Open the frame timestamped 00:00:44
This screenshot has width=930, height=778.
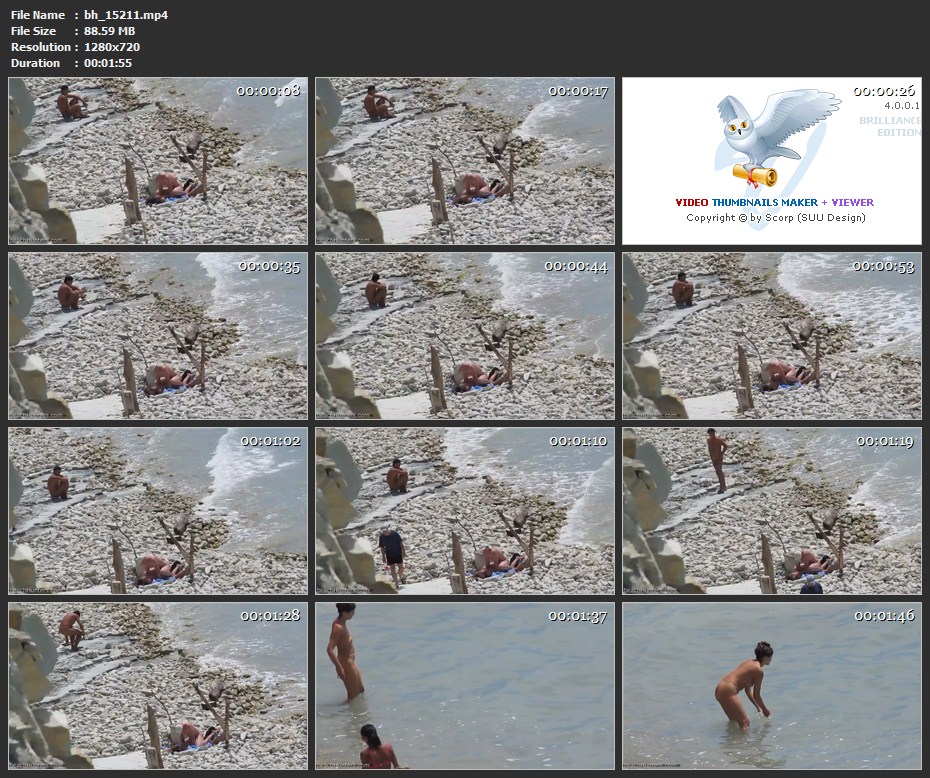465,336
